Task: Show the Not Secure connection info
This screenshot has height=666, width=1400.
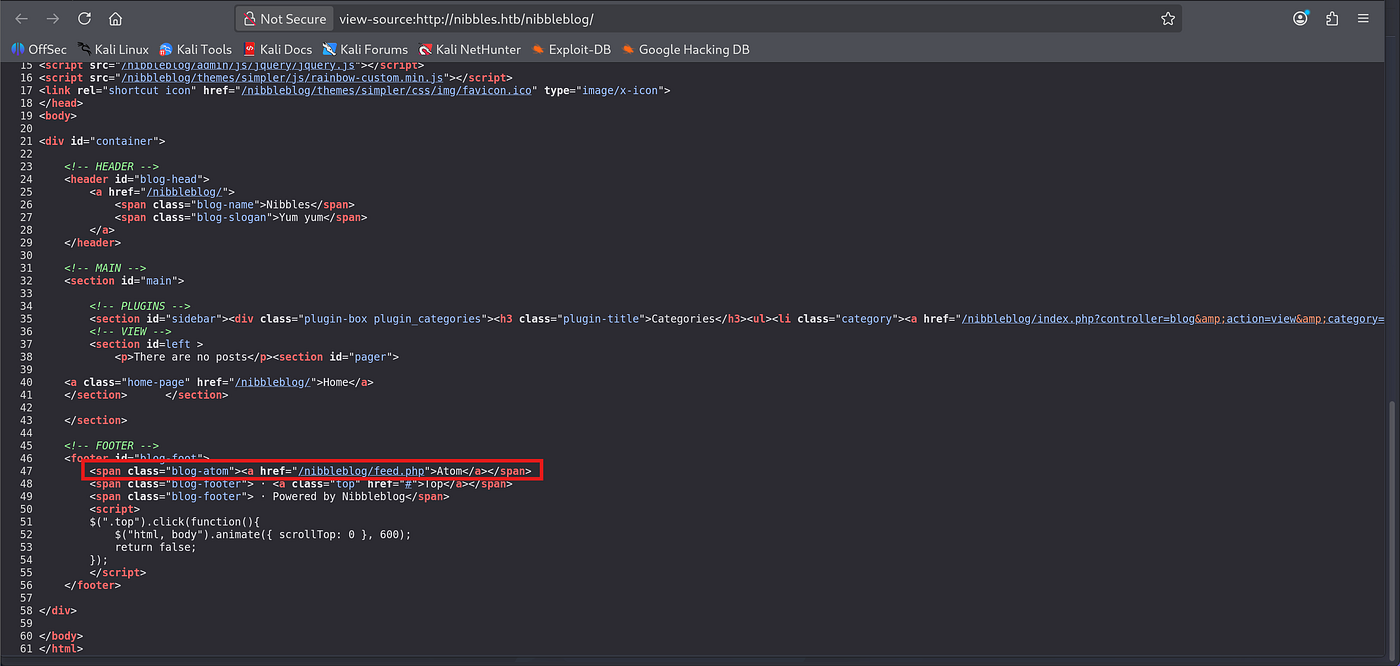Action: pos(285,19)
